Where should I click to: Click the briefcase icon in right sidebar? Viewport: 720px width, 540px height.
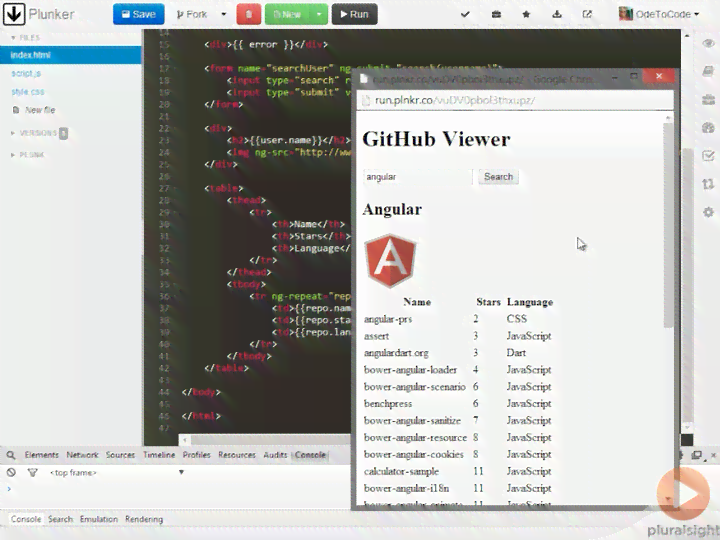point(708,100)
